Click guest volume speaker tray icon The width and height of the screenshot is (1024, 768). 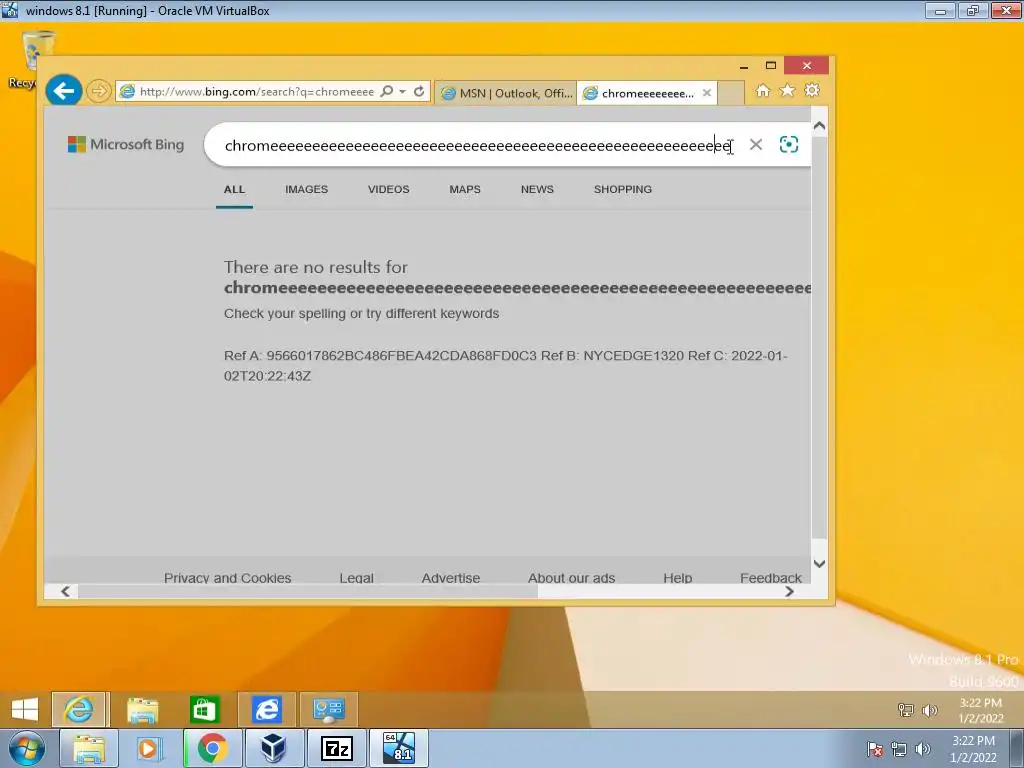929,710
